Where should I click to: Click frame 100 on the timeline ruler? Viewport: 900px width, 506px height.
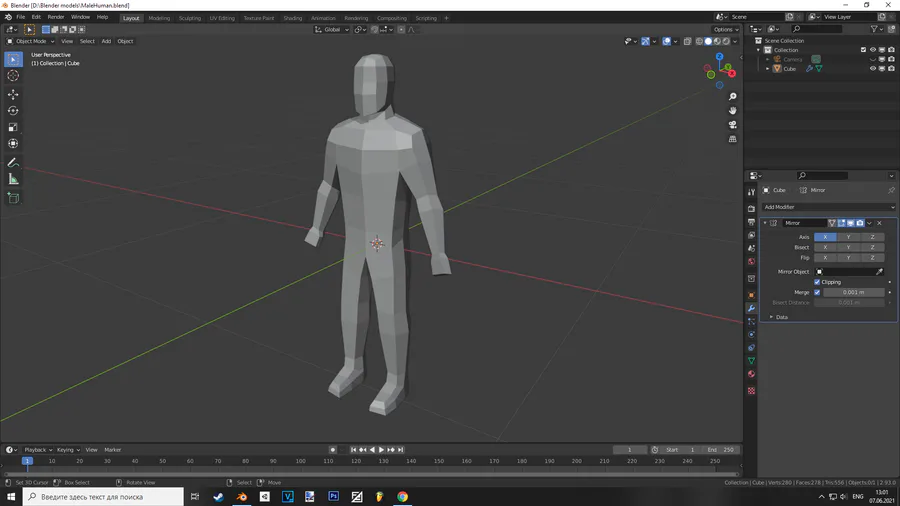300,461
